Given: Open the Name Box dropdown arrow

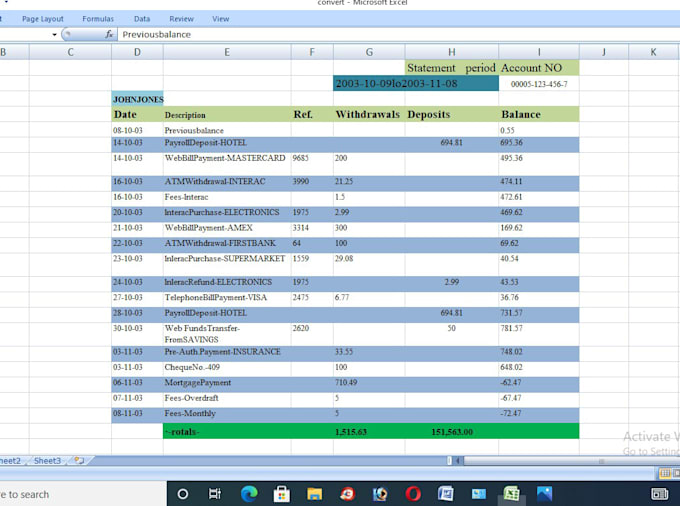Looking at the screenshot, I should [x=54, y=35].
